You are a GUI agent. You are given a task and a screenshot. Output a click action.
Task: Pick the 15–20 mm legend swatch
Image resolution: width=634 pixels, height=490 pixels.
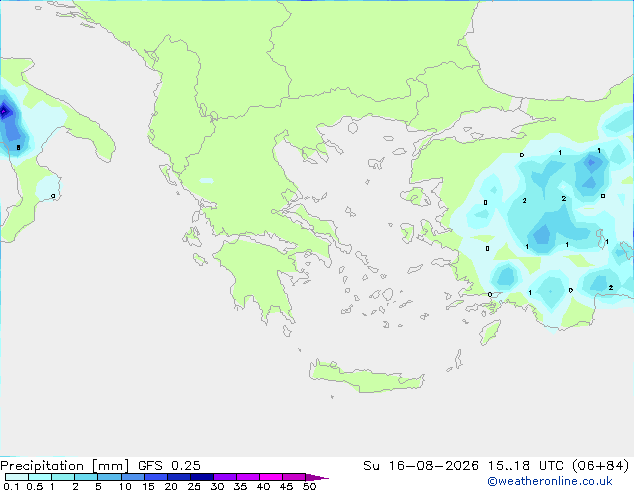tap(156, 477)
